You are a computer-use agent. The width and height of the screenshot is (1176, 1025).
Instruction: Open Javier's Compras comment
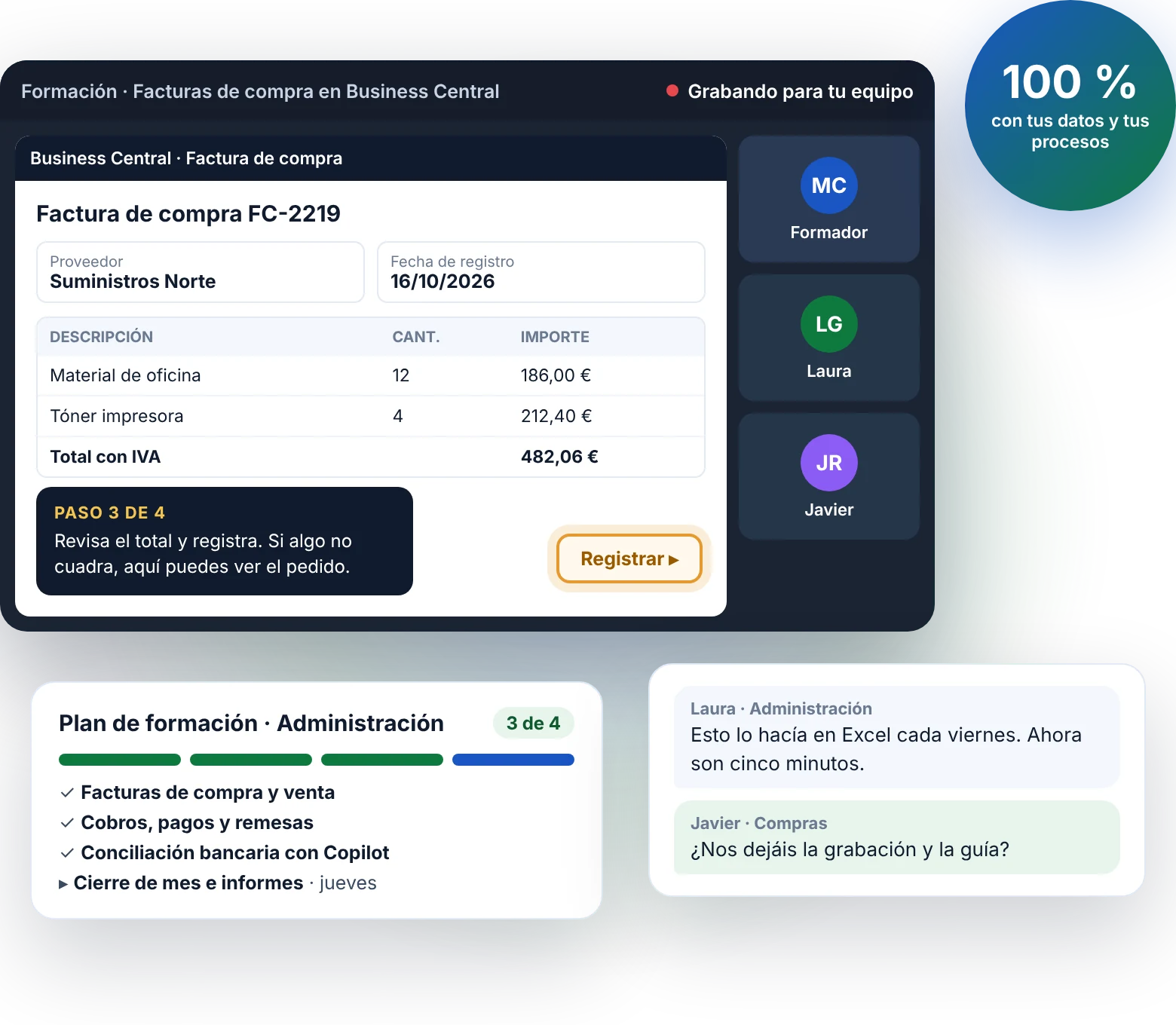pyautogui.click(x=897, y=837)
